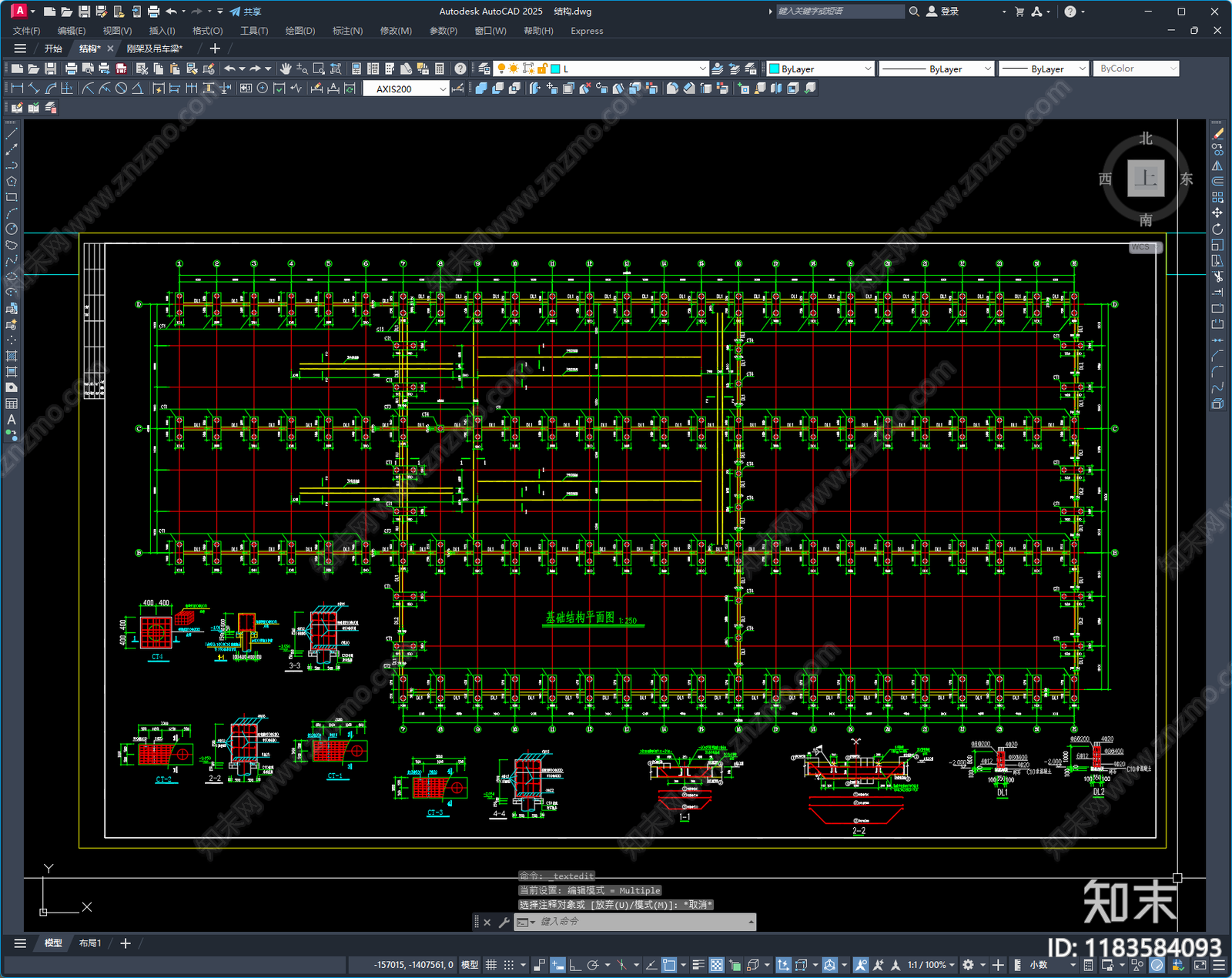Click the Center Mark dimension icon

click(263, 89)
